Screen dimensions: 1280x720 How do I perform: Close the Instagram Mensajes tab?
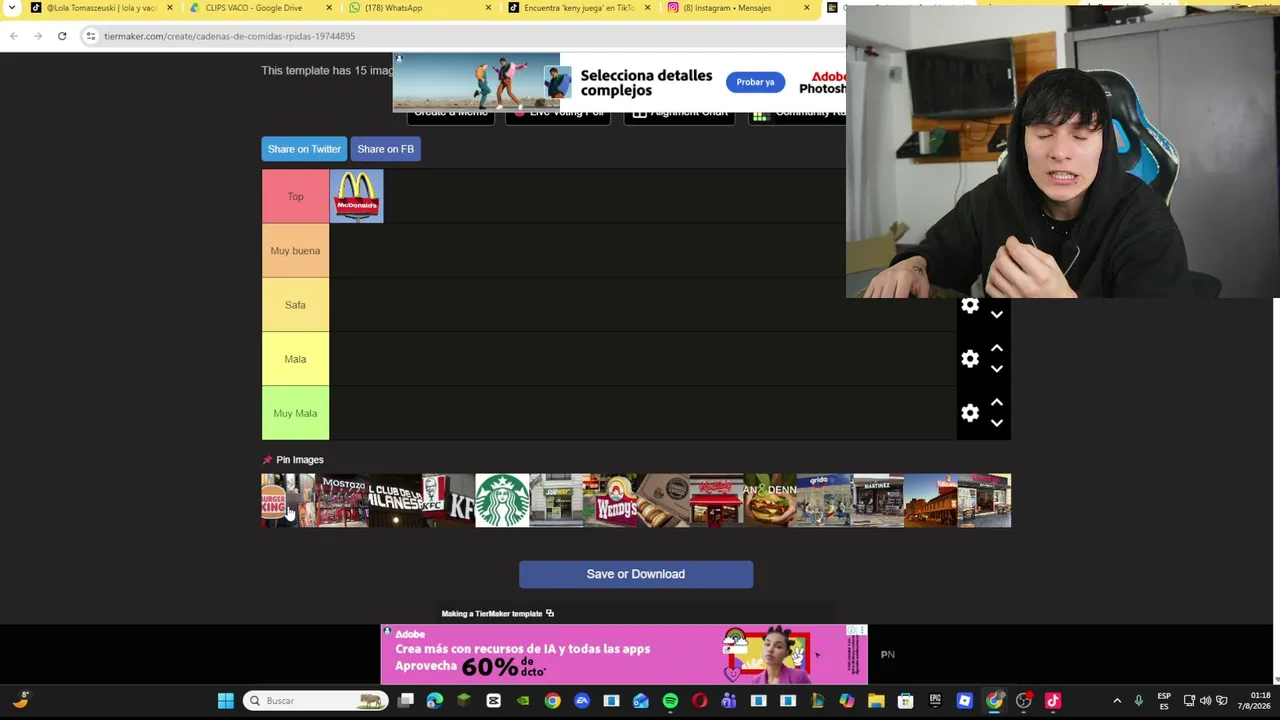[807, 8]
